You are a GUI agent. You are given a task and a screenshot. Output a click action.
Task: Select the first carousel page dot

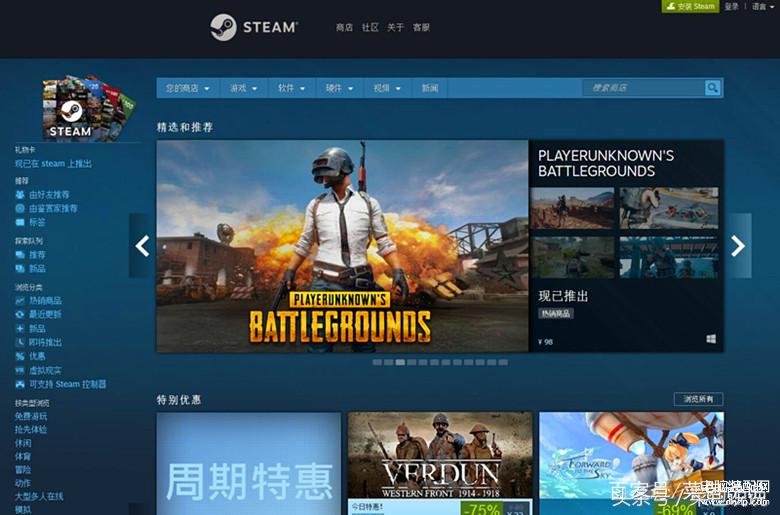(377, 362)
